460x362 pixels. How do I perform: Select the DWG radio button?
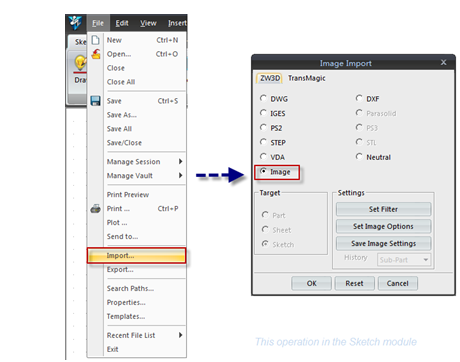263,99
